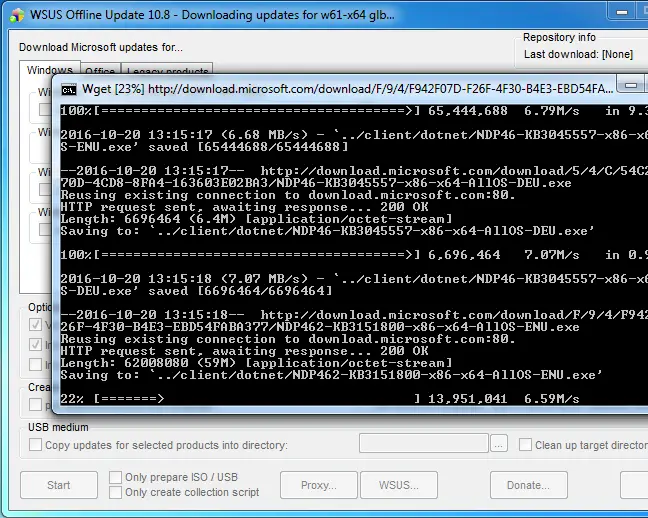Toggle Clean up target directory checkbox
The width and height of the screenshot is (648, 518).
coord(525,445)
